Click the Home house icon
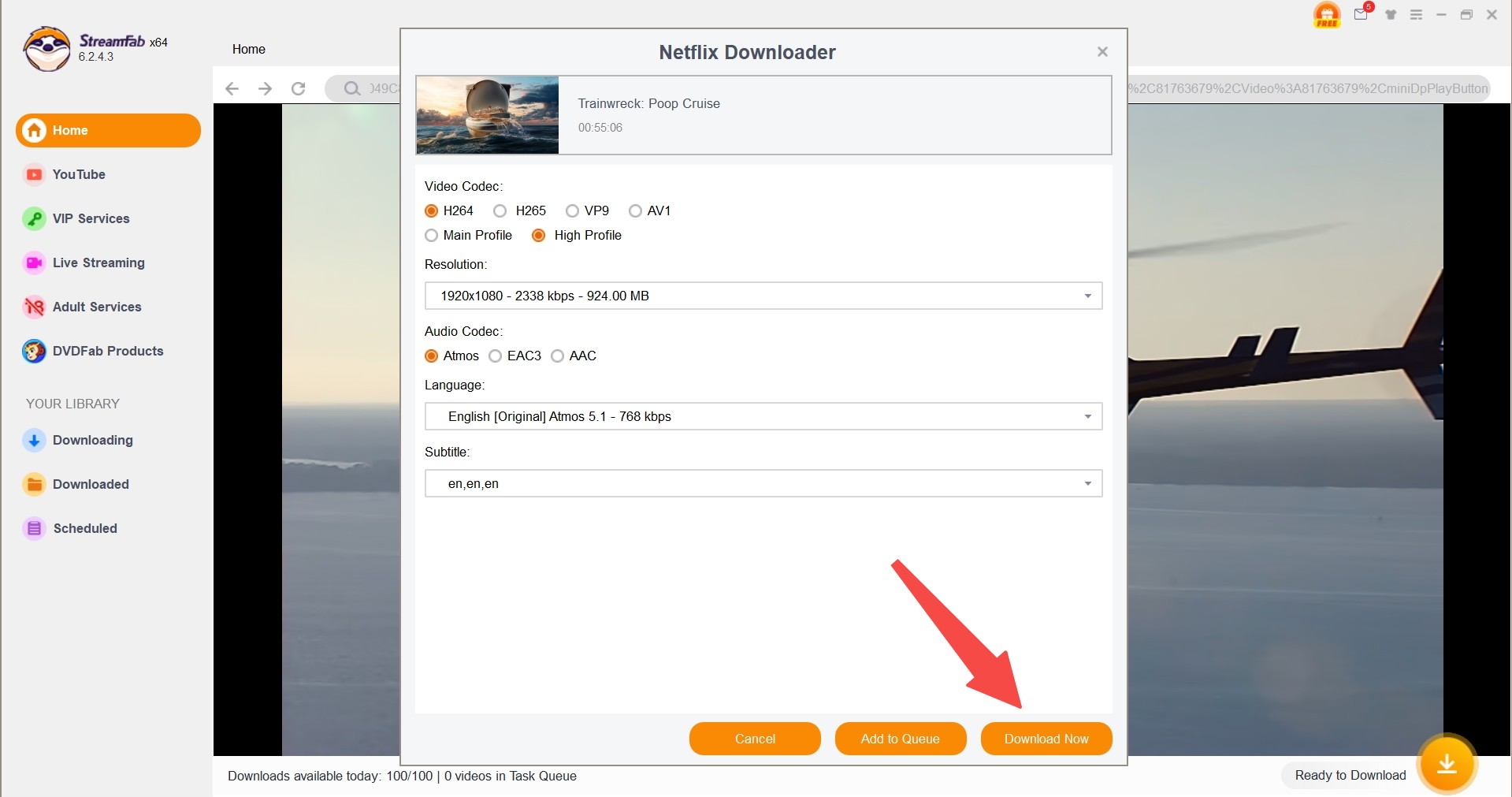Viewport: 1512px width, 797px height. [34, 130]
